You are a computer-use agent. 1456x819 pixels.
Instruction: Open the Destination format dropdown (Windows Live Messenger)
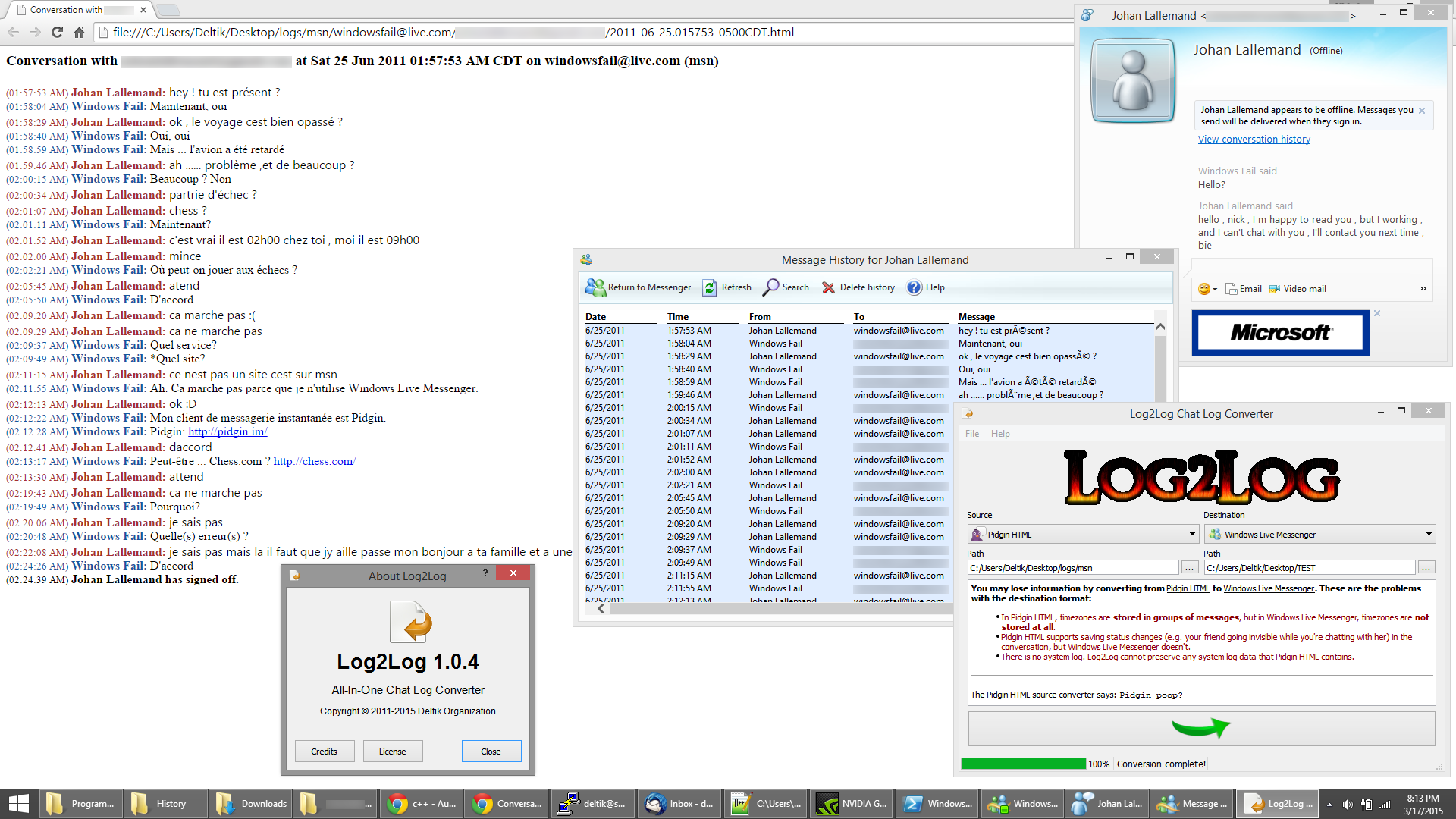point(1320,535)
